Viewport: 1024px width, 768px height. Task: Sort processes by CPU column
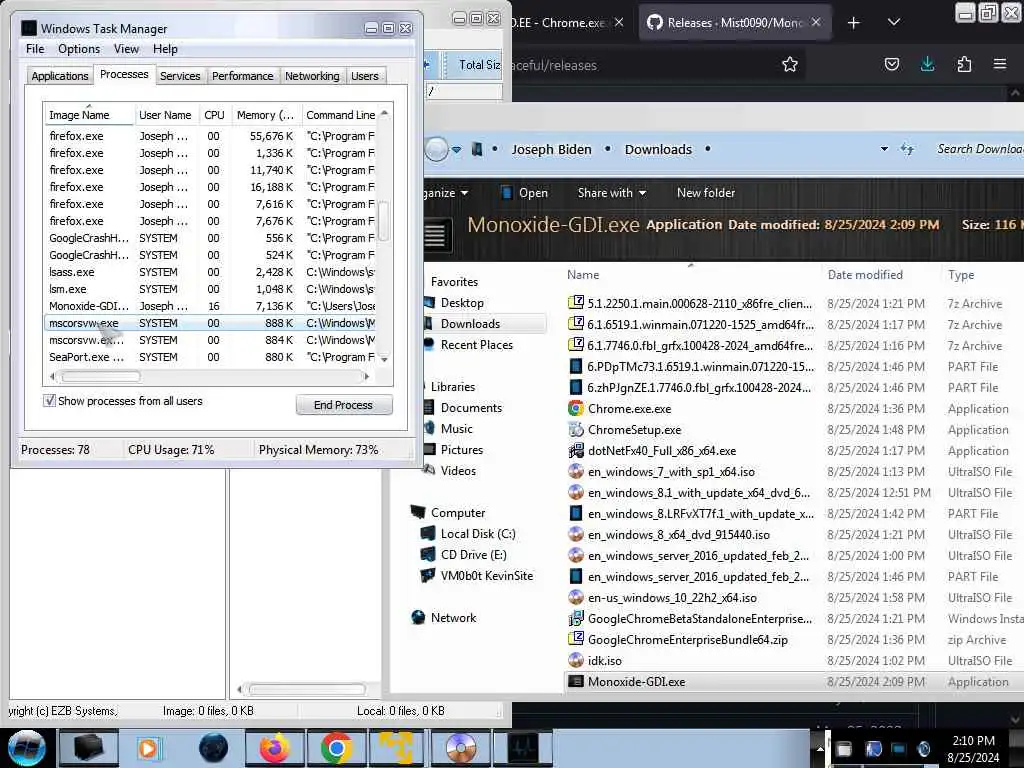[x=214, y=115]
